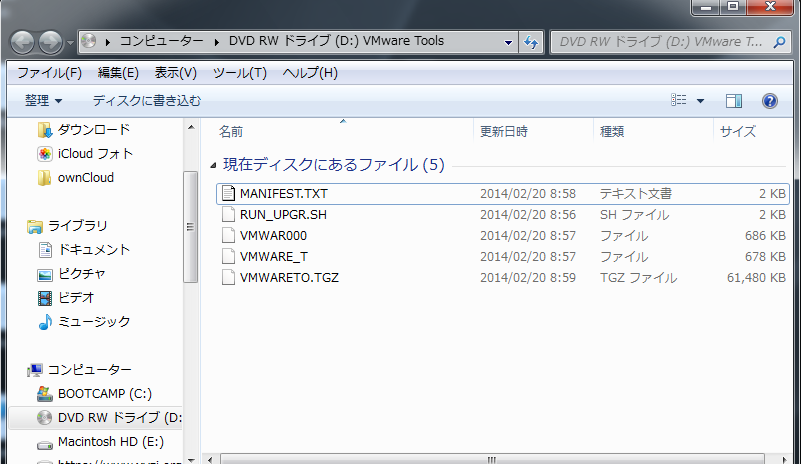Open address bar history dropdown arrow
This screenshot has height=464, width=801.
(508, 42)
